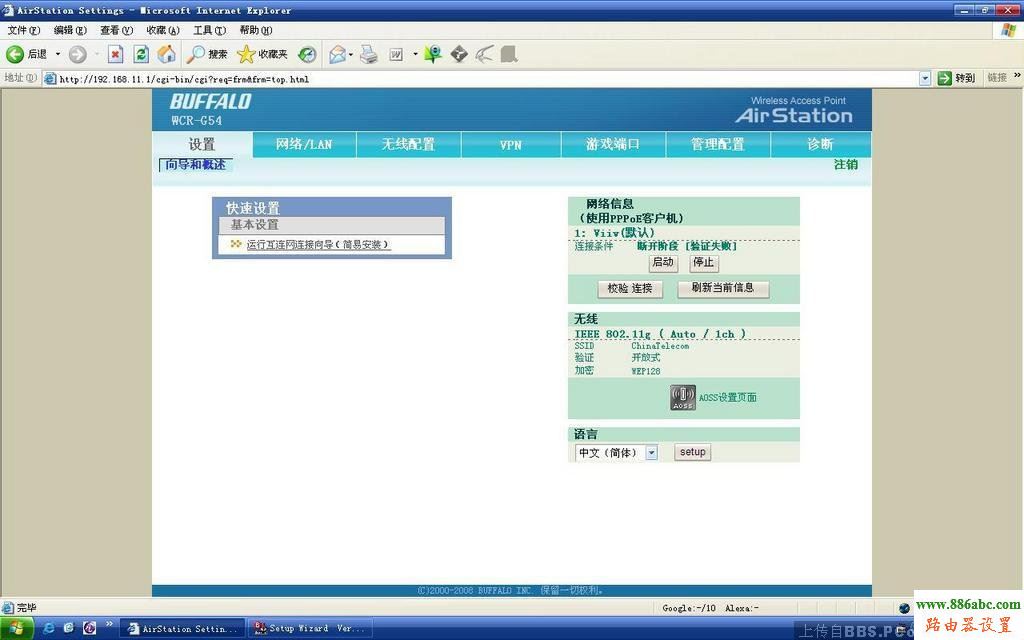1024x640 pixels.
Task: Click the 刷新当前信息 button
Action: pos(723,288)
